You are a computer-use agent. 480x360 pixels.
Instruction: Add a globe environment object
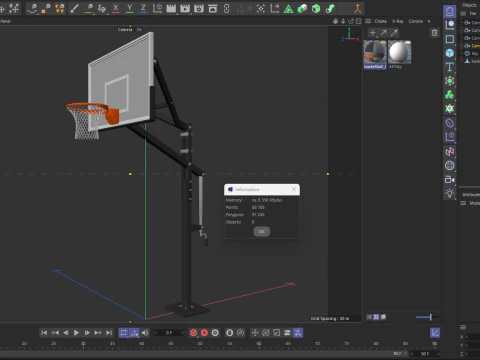coord(450,165)
